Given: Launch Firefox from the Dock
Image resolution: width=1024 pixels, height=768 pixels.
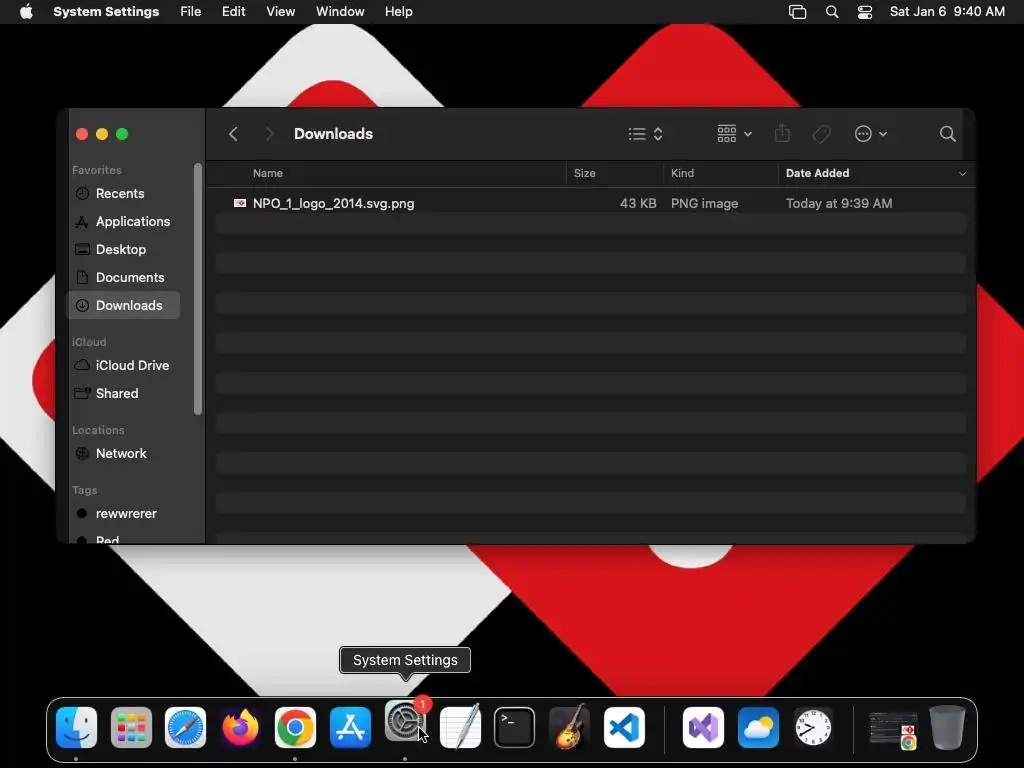Looking at the screenshot, I should point(240,728).
